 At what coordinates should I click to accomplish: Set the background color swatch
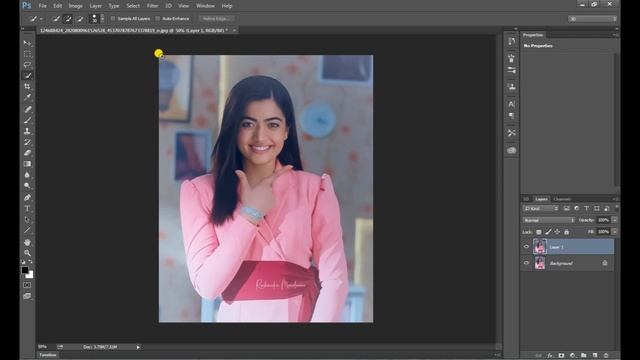pyautogui.click(x=30, y=275)
